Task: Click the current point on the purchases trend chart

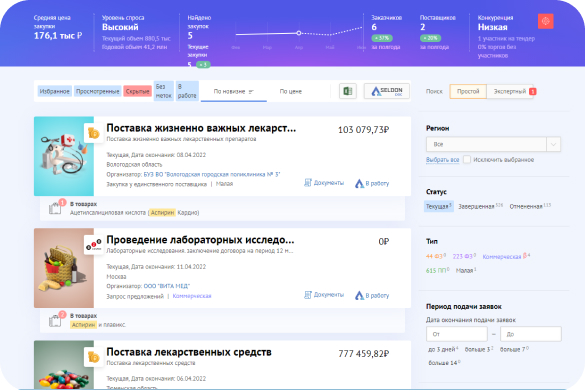Action: coord(298,33)
